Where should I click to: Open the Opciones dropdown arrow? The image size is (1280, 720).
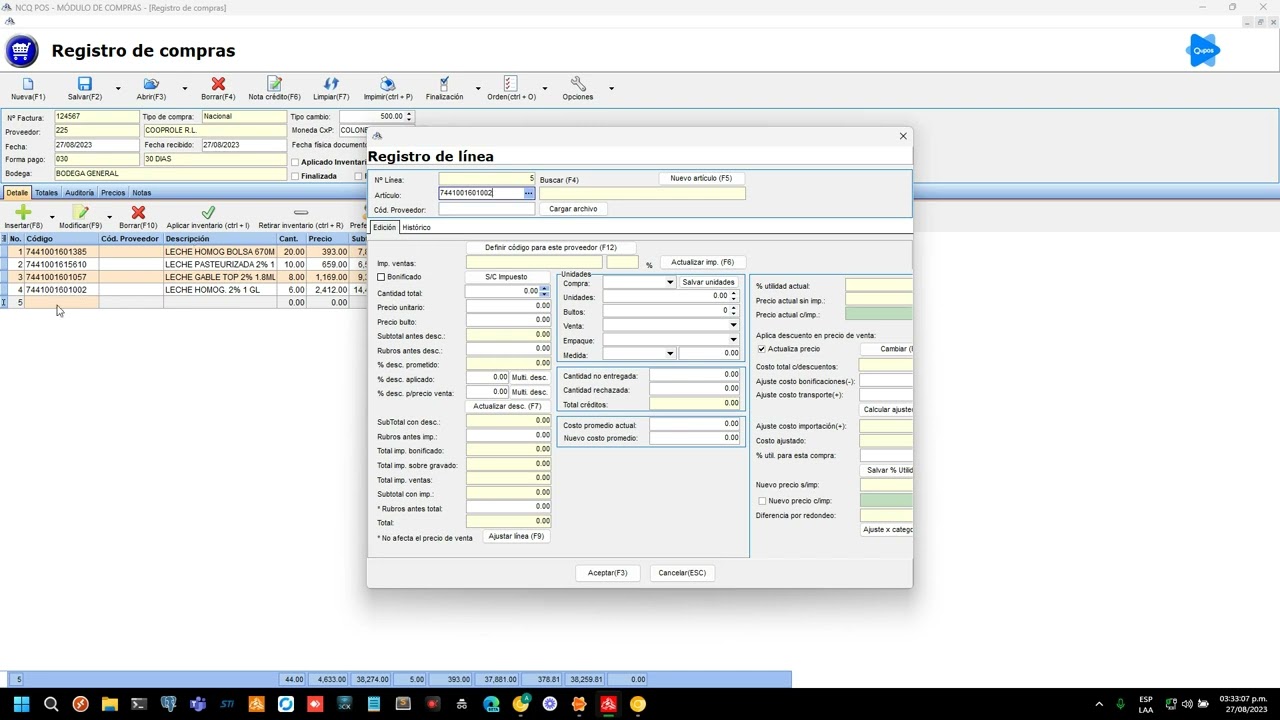611,89
